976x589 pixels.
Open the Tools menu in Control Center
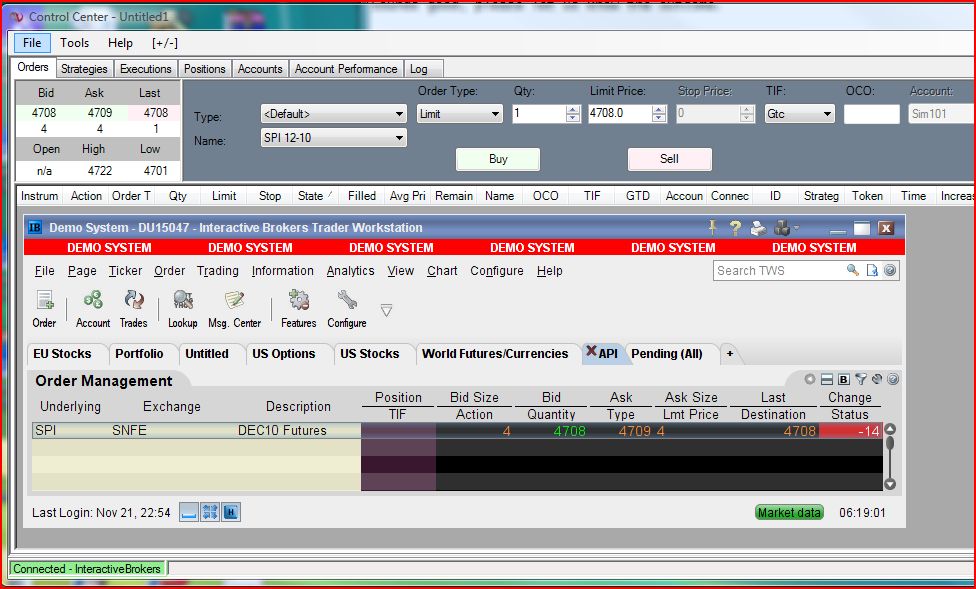75,43
